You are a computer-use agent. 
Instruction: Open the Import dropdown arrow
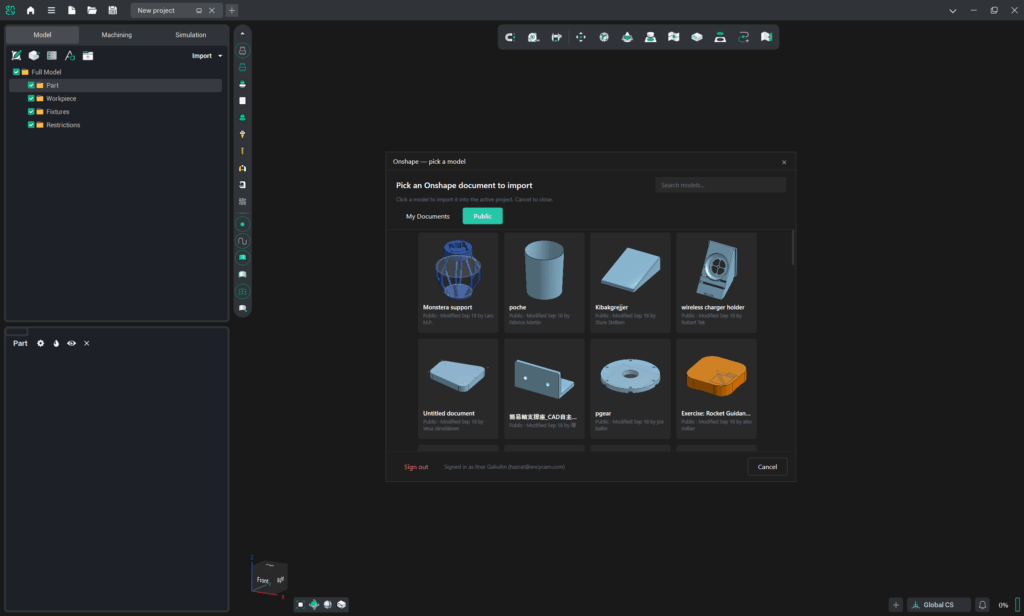pyautogui.click(x=220, y=56)
